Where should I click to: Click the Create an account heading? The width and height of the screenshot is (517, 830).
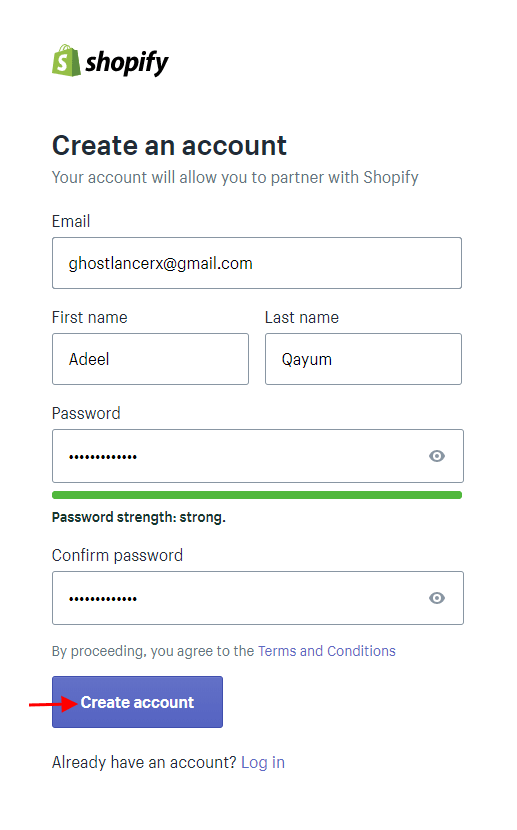(x=169, y=146)
